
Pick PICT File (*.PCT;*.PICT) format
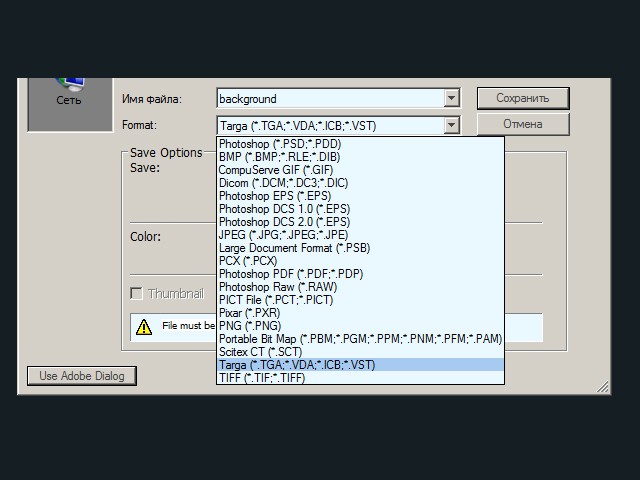[360, 300]
